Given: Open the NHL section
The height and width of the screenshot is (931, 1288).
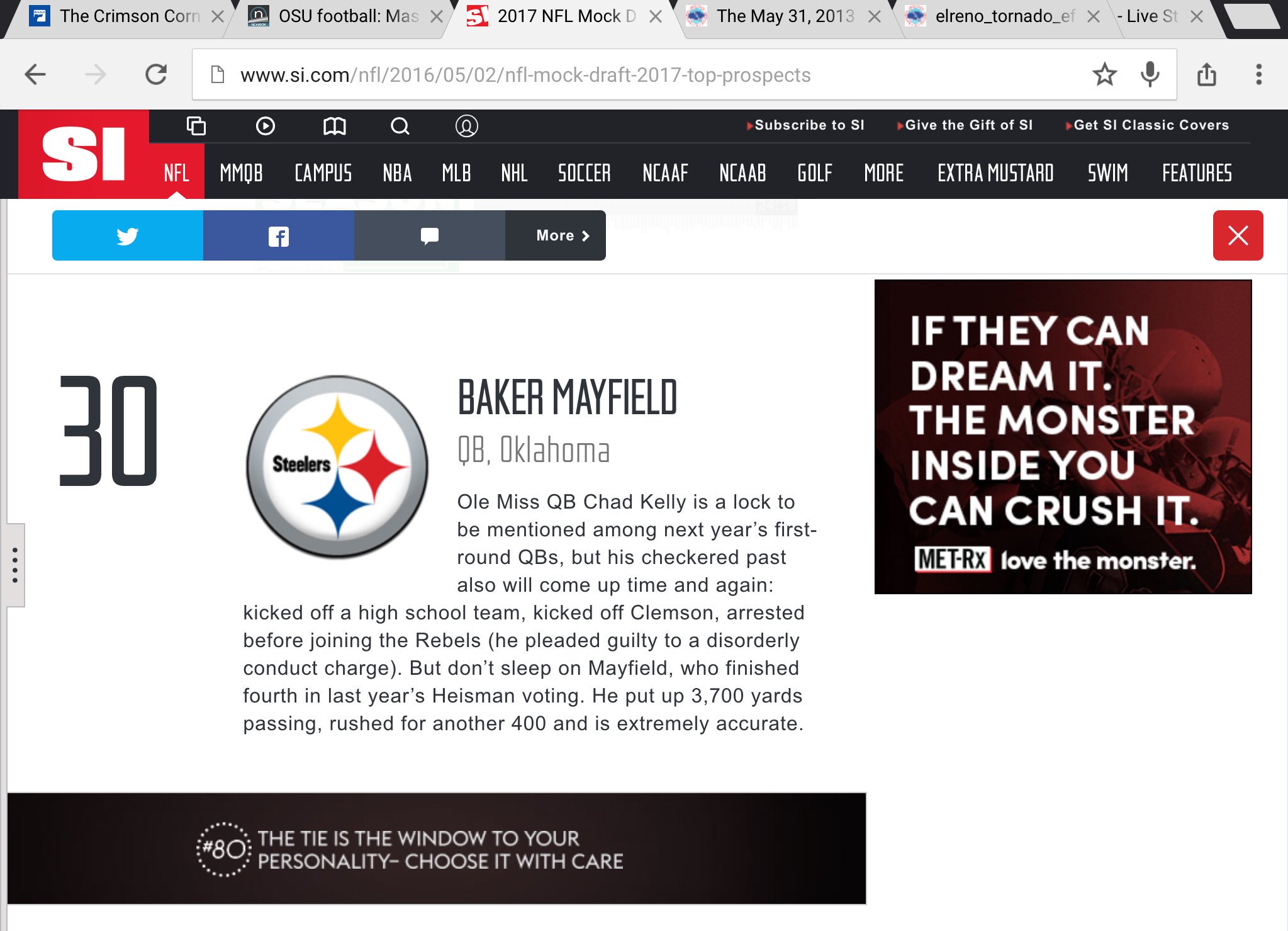Looking at the screenshot, I should pos(514,172).
